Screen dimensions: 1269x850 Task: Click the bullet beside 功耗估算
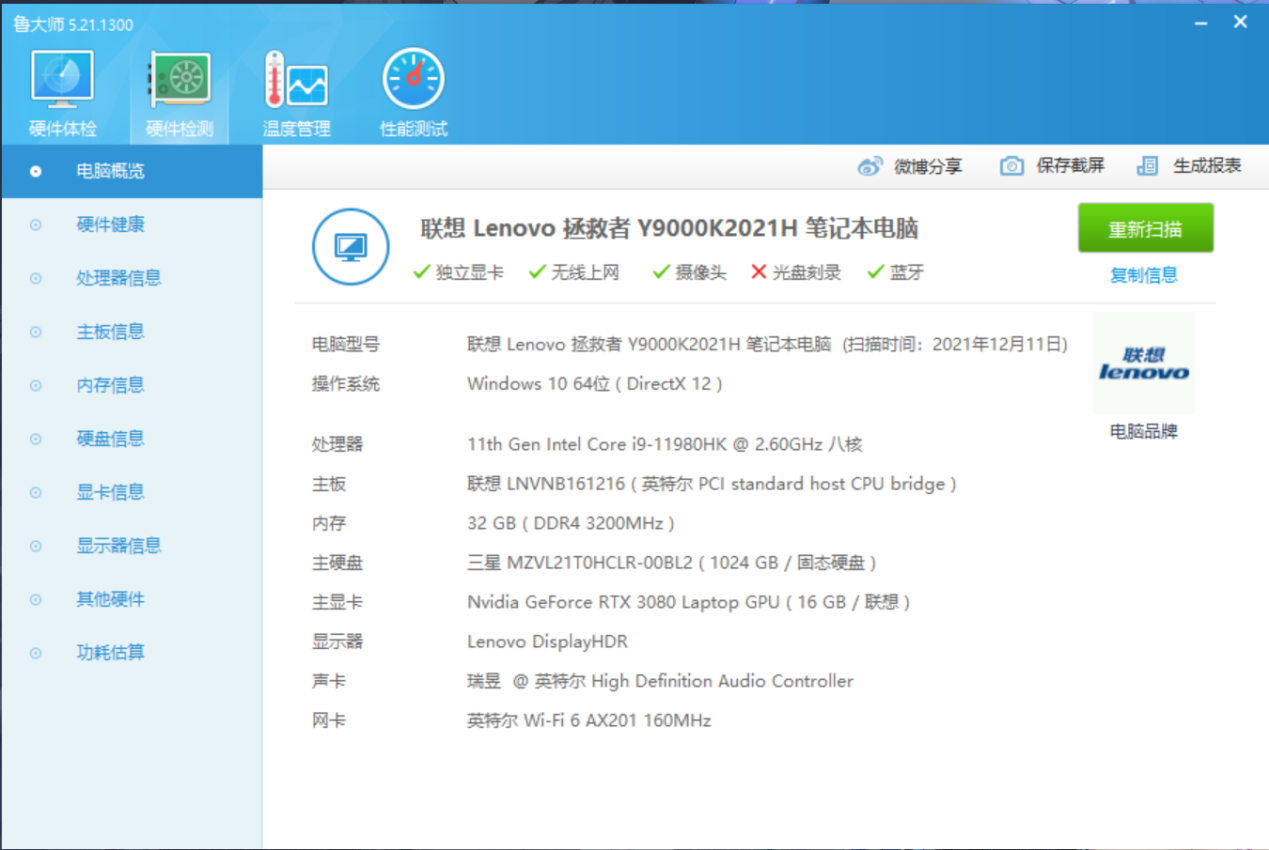36,653
